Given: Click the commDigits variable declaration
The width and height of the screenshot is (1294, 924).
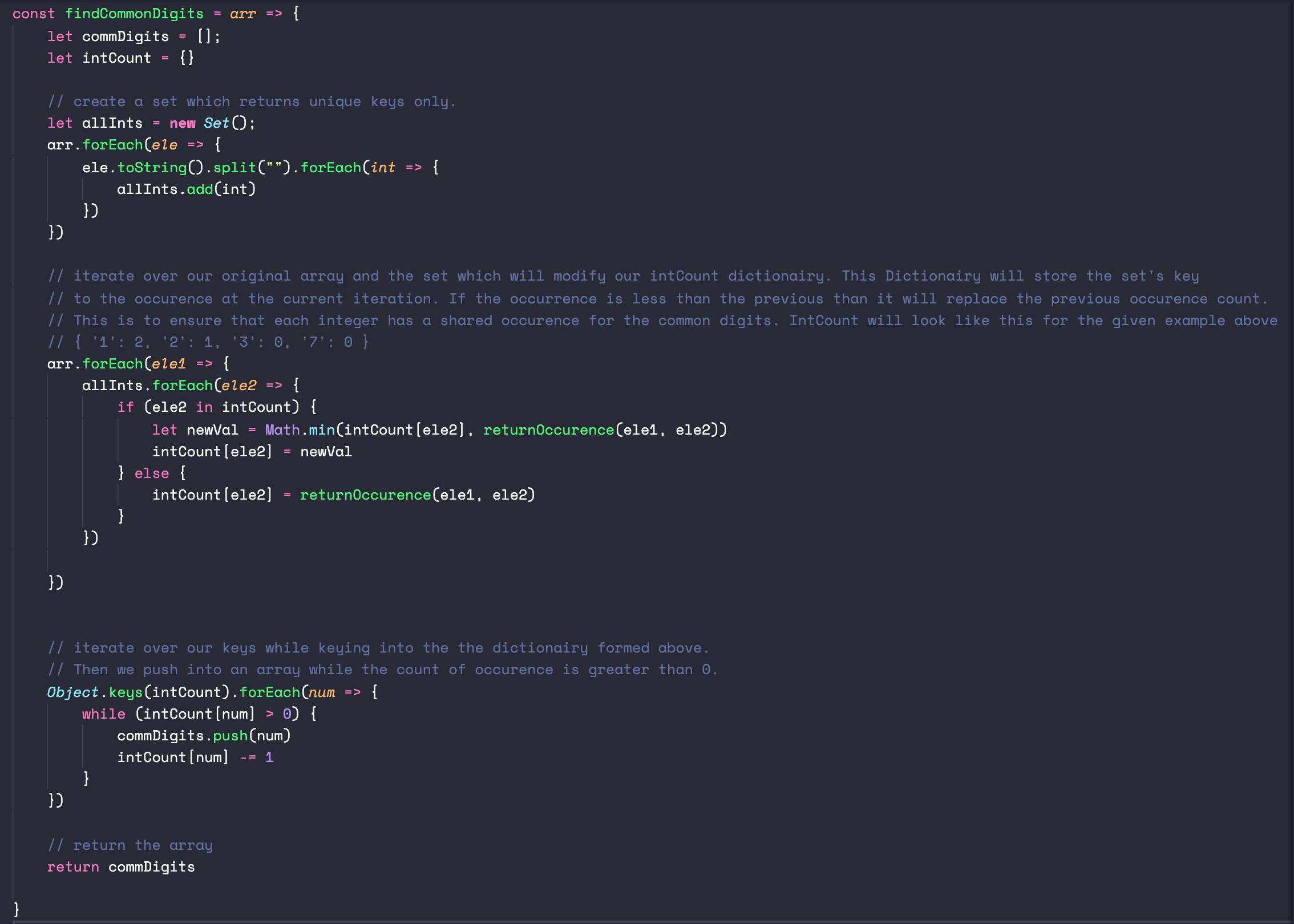Looking at the screenshot, I should 134,37.
